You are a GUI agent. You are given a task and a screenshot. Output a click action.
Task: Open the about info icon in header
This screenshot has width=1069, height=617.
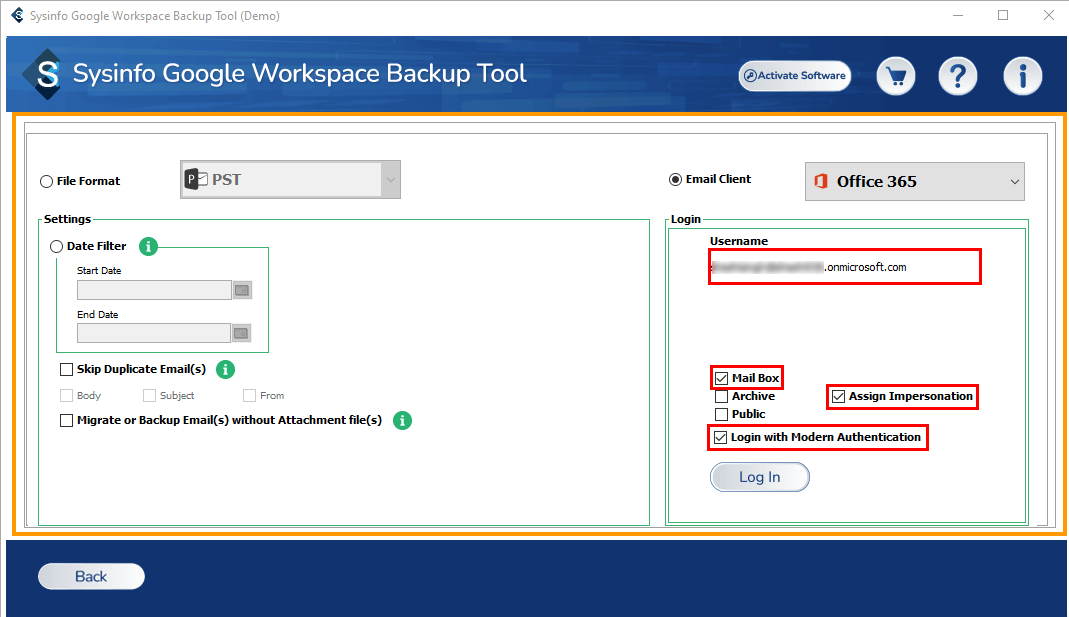pyautogui.click(x=1022, y=76)
